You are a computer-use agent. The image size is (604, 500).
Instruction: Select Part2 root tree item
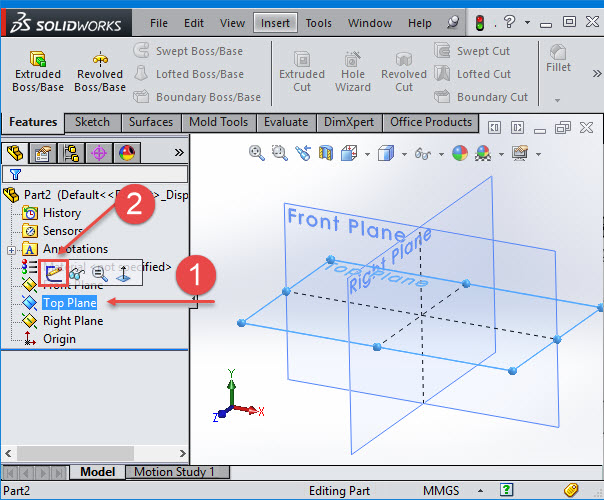pyautogui.click(x=96, y=195)
